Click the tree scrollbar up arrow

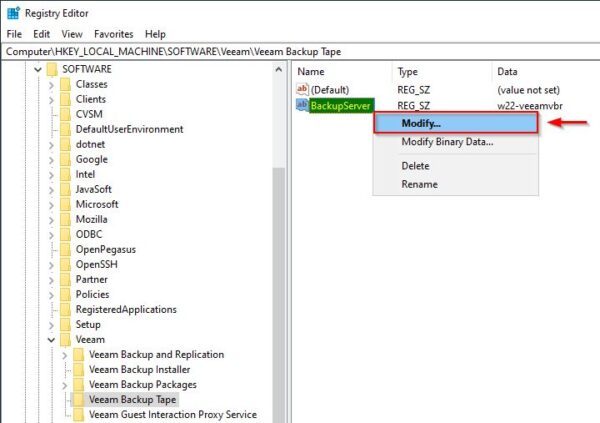[x=279, y=70]
